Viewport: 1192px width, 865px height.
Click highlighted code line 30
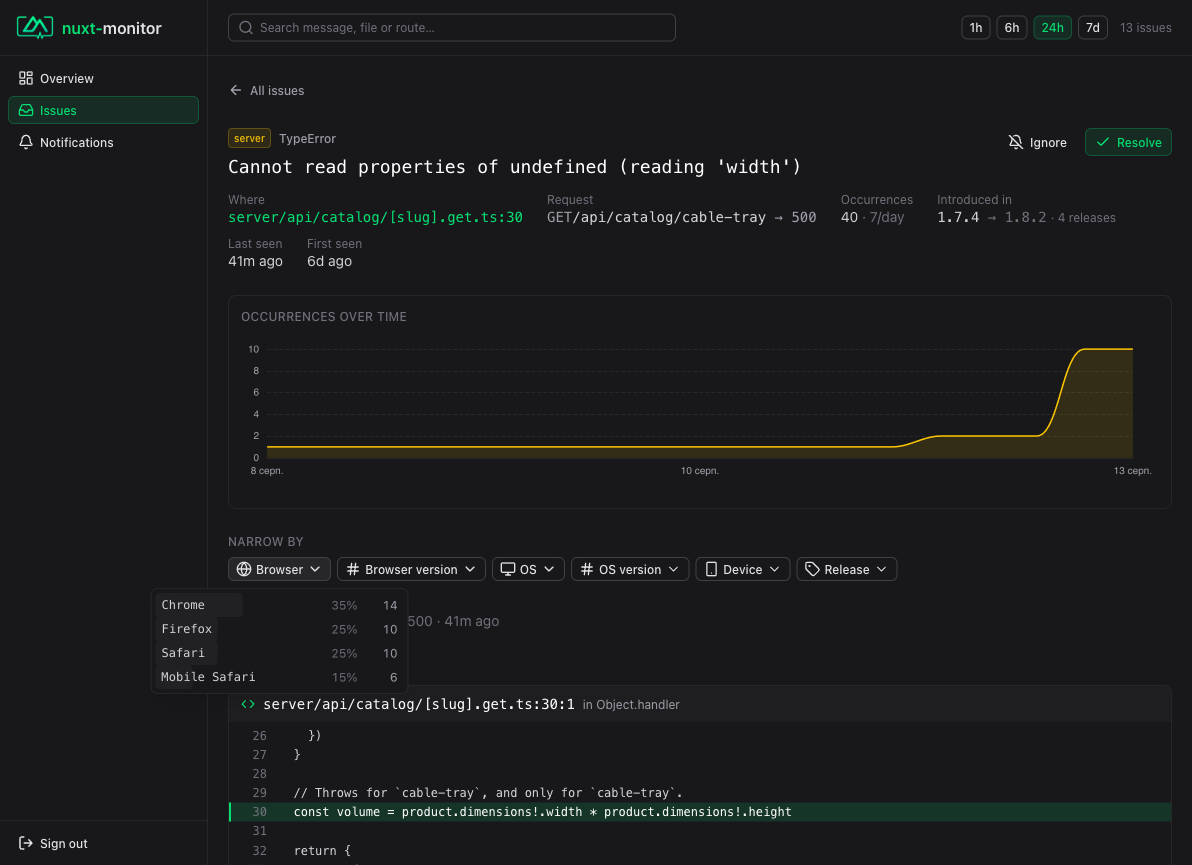coord(699,812)
